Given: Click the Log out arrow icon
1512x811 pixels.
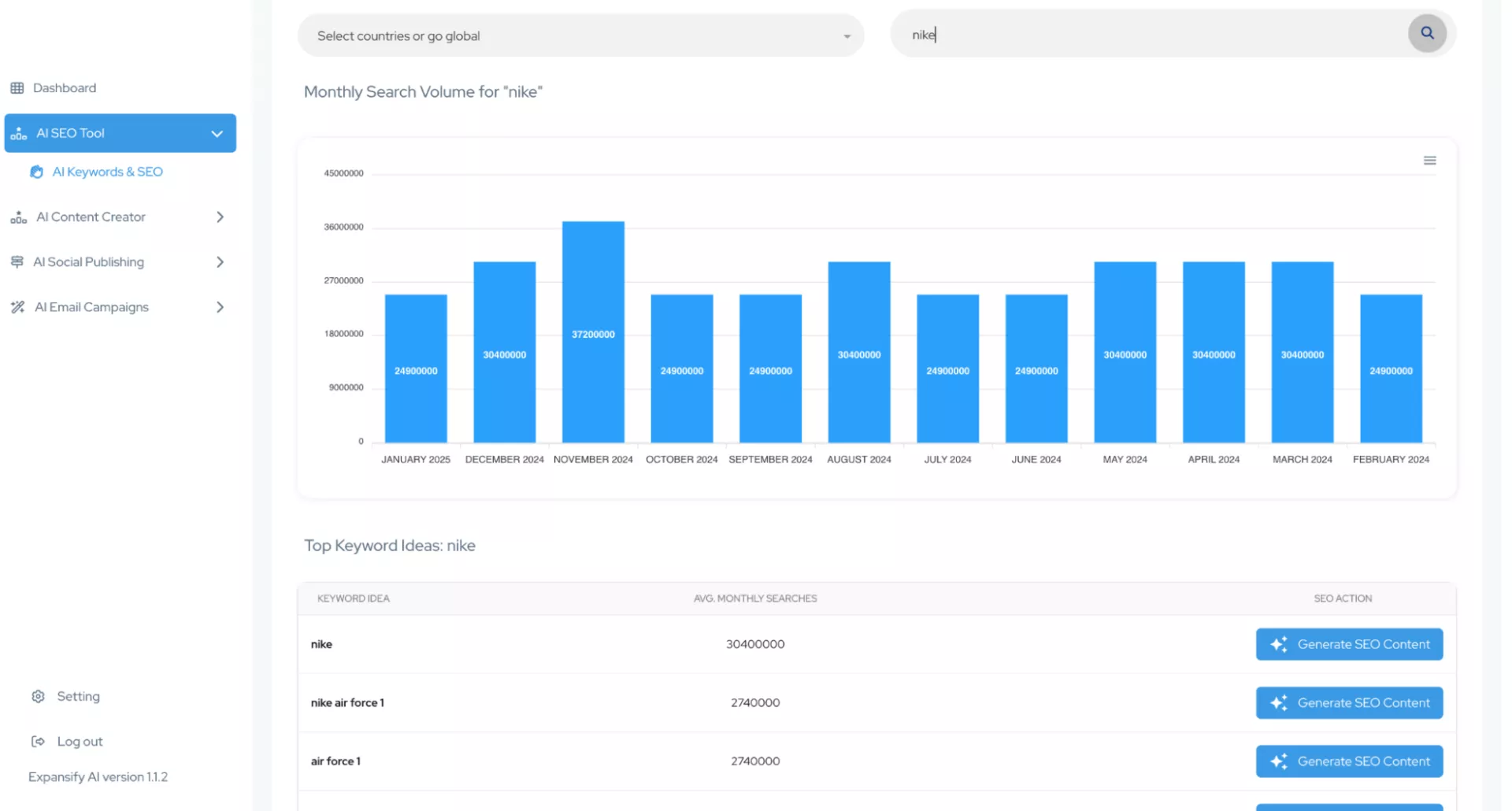Looking at the screenshot, I should click(38, 741).
